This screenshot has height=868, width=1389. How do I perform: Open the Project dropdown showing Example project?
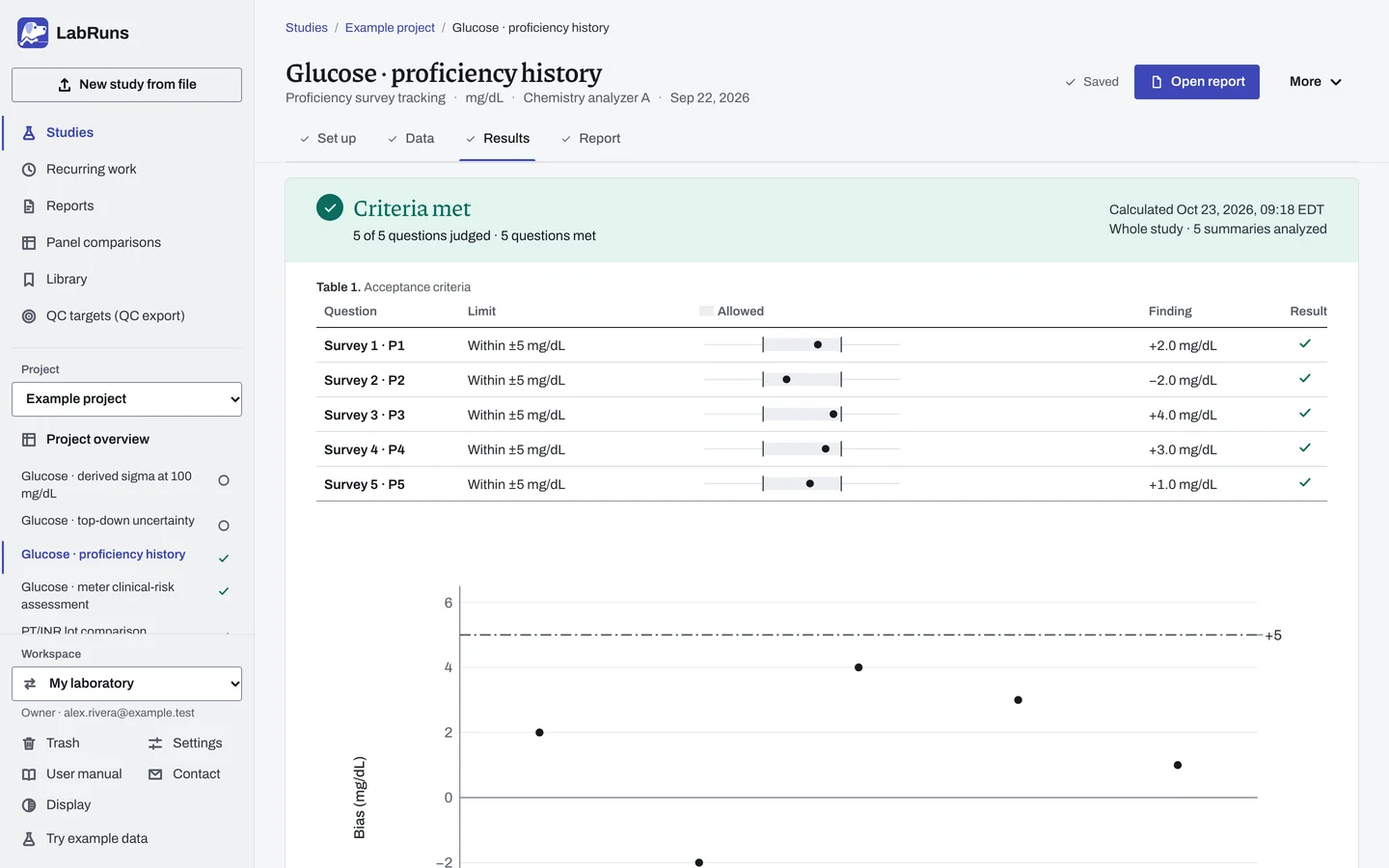tap(126, 399)
